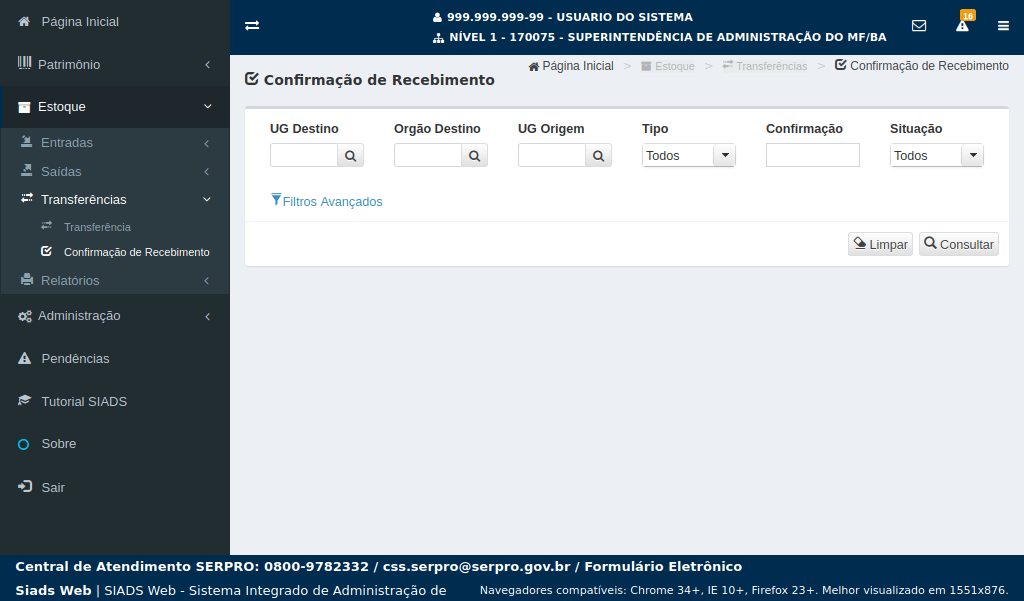Focus the UG Destino input field
Image resolution: width=1024 pixels, height=601 pixels.
pos(304,155)
